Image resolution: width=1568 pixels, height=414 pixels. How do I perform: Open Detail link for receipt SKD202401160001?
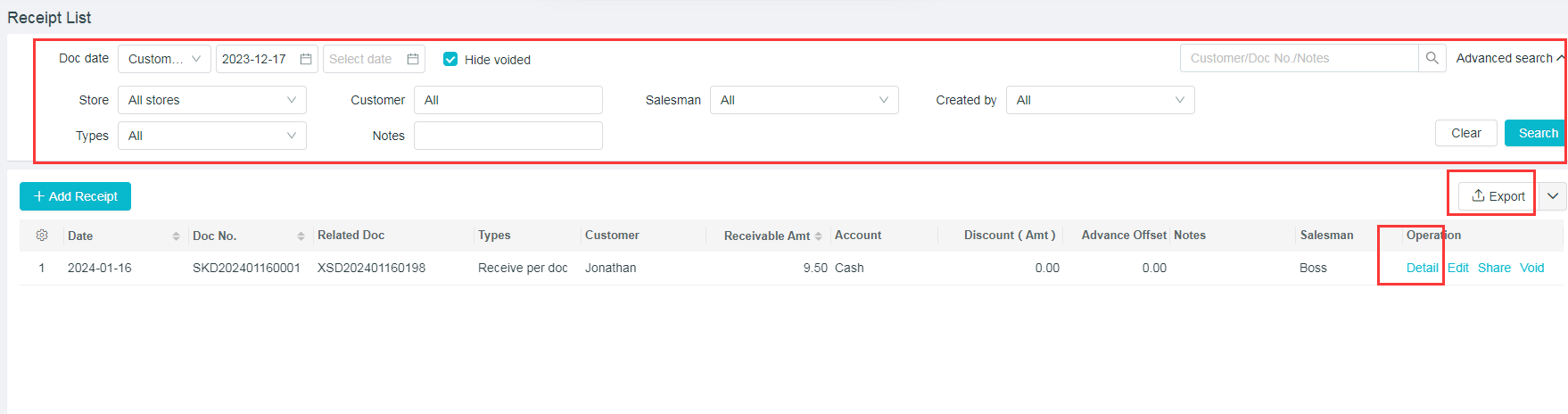[1422, 268]
